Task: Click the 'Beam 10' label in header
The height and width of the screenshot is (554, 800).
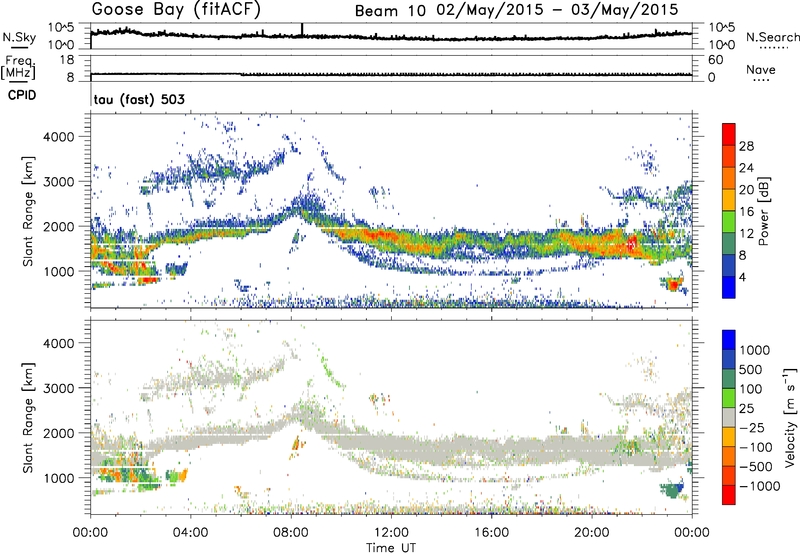Action: point(390,11)
